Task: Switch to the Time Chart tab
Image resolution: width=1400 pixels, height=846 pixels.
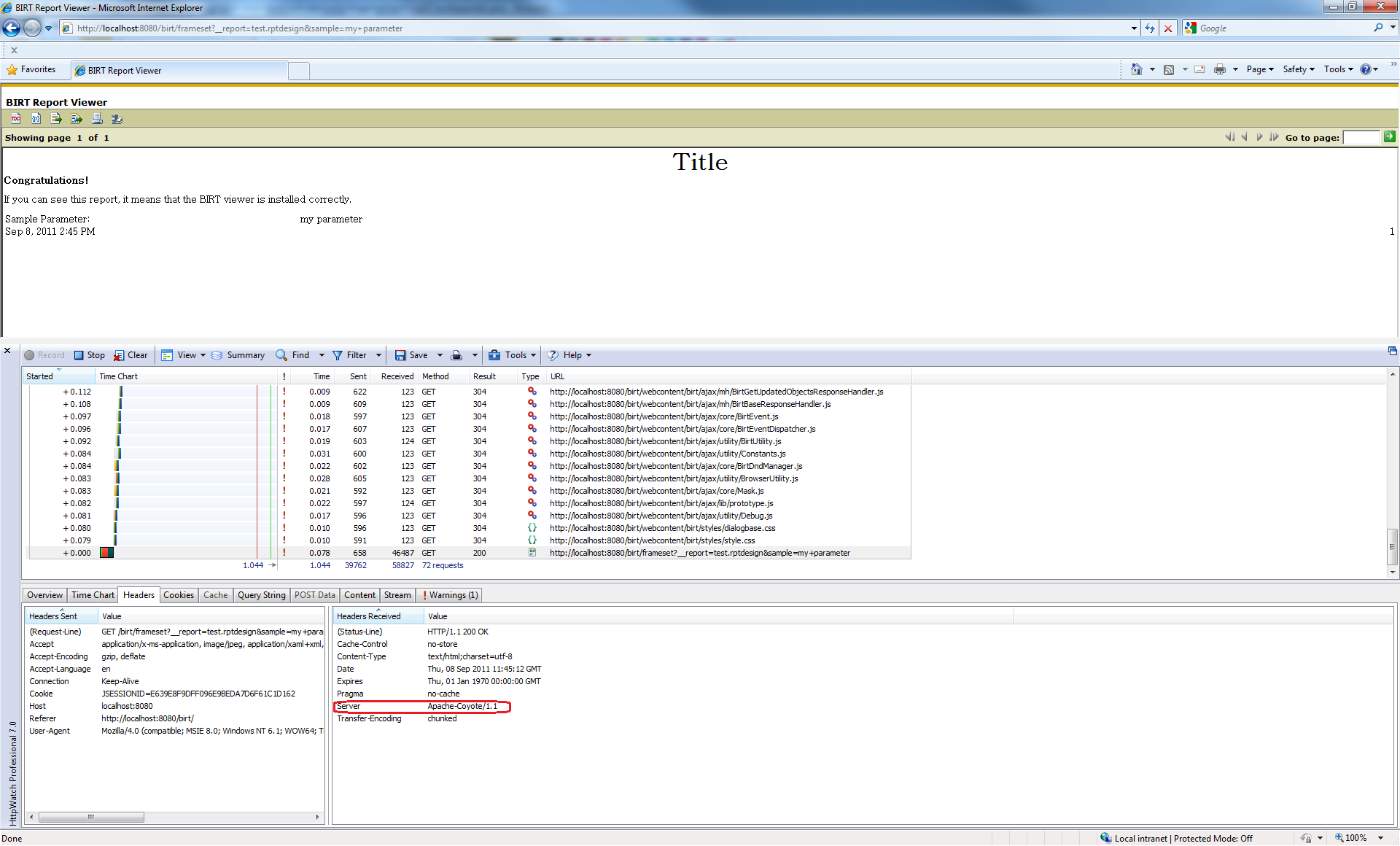Action: tap(93, 595)
